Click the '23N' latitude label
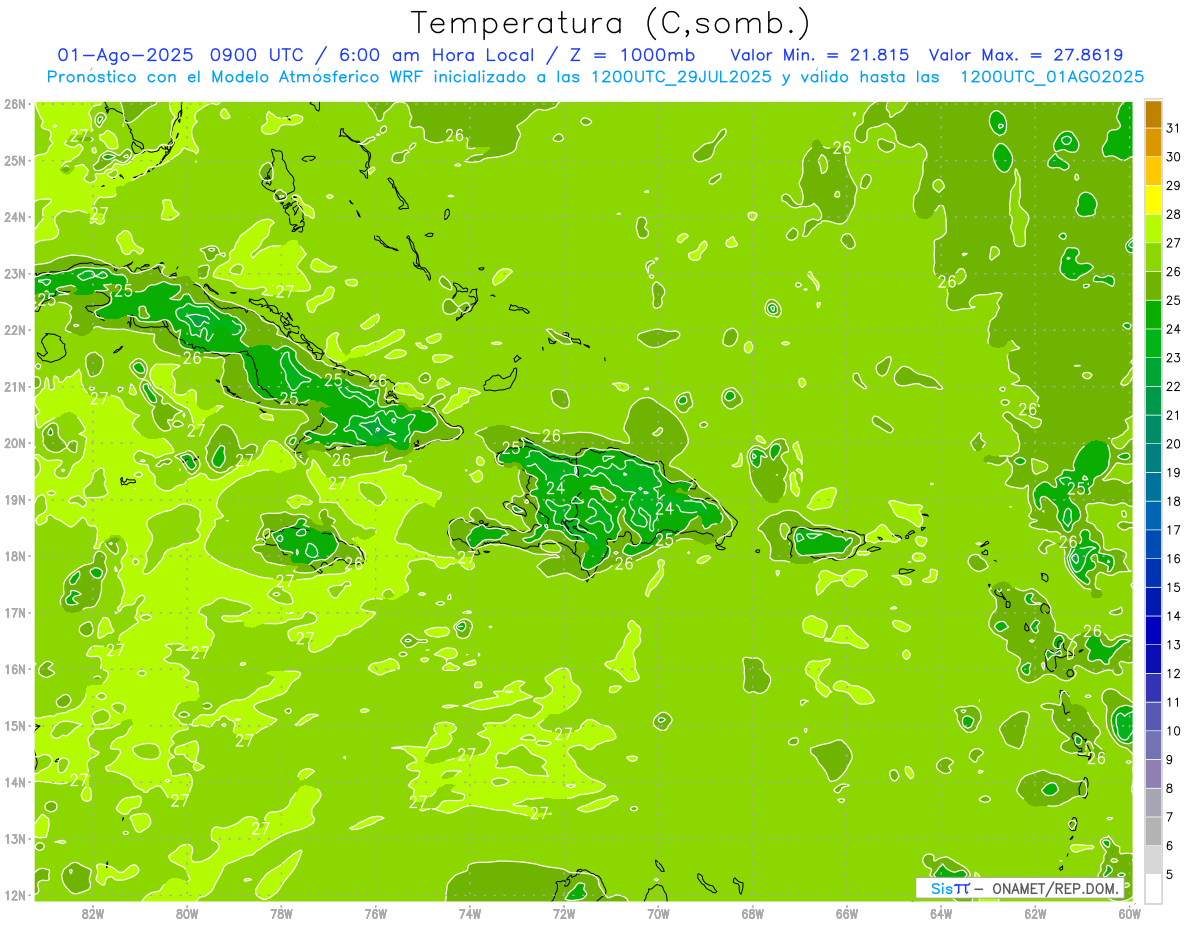 click(14, 273)
